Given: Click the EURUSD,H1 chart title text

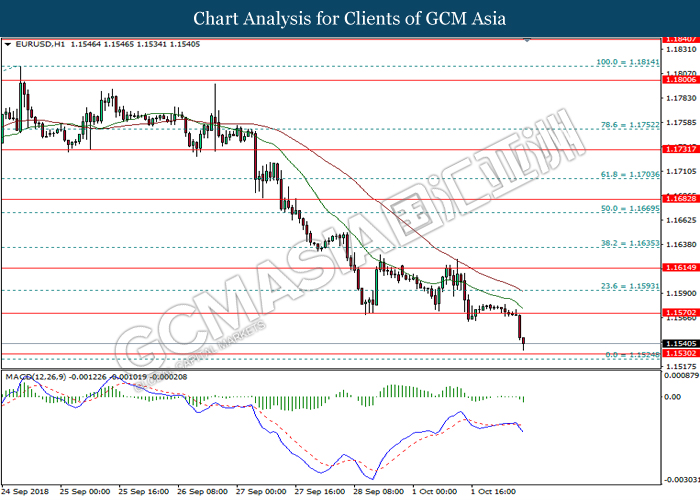Looking at the screenshot, I should 40,44.
